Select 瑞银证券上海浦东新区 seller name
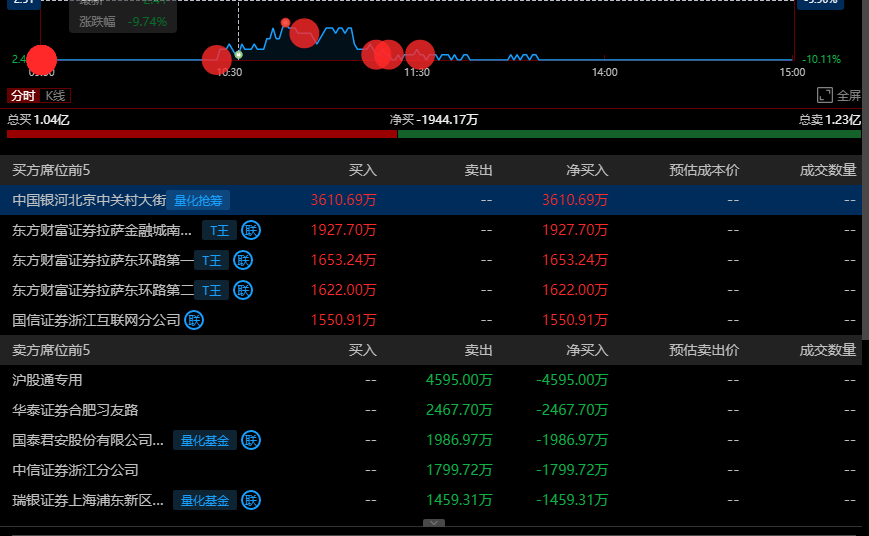The width and height of the screenshot is (869, 536). [88, 500]
